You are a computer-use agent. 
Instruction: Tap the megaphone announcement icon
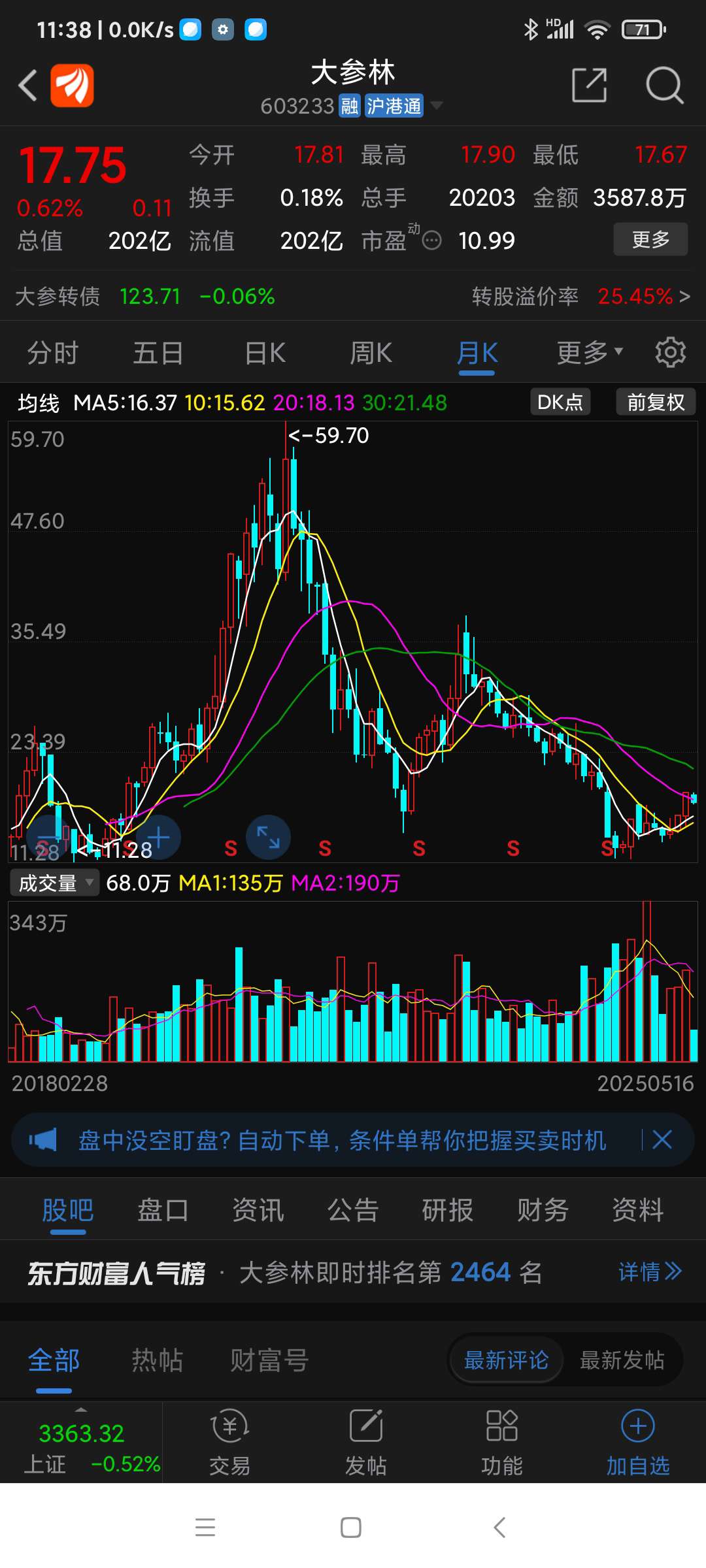[x=43, y=1140]
